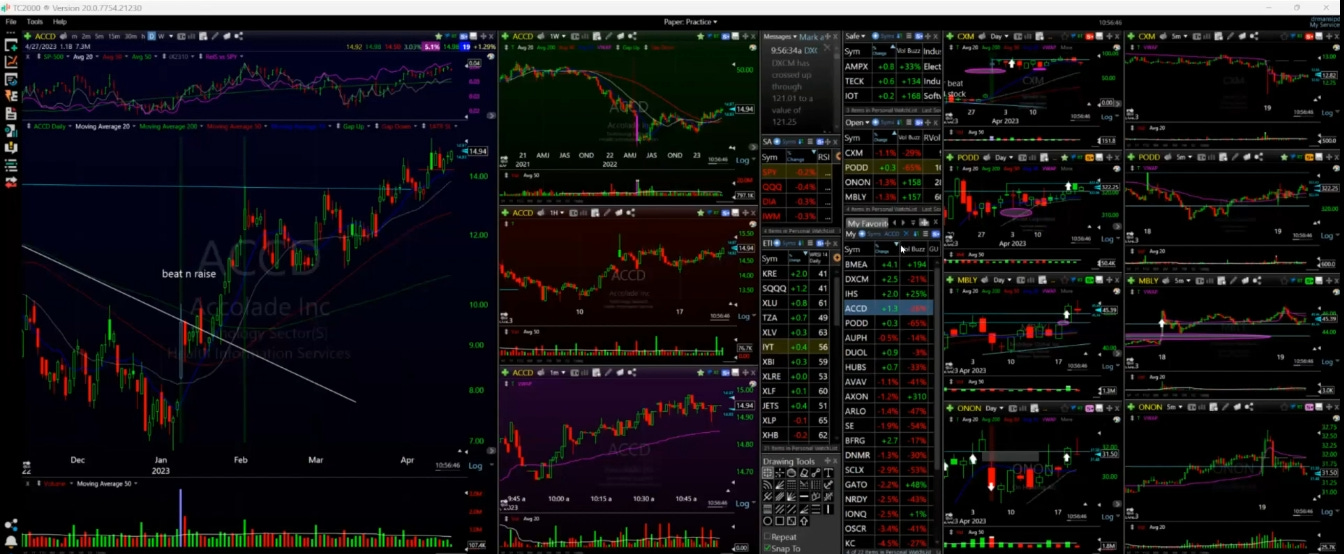The width and height of the screenshot is (1344, 554).
Task: Sort SA watchlist by RSI column
Action: point(824,157)
